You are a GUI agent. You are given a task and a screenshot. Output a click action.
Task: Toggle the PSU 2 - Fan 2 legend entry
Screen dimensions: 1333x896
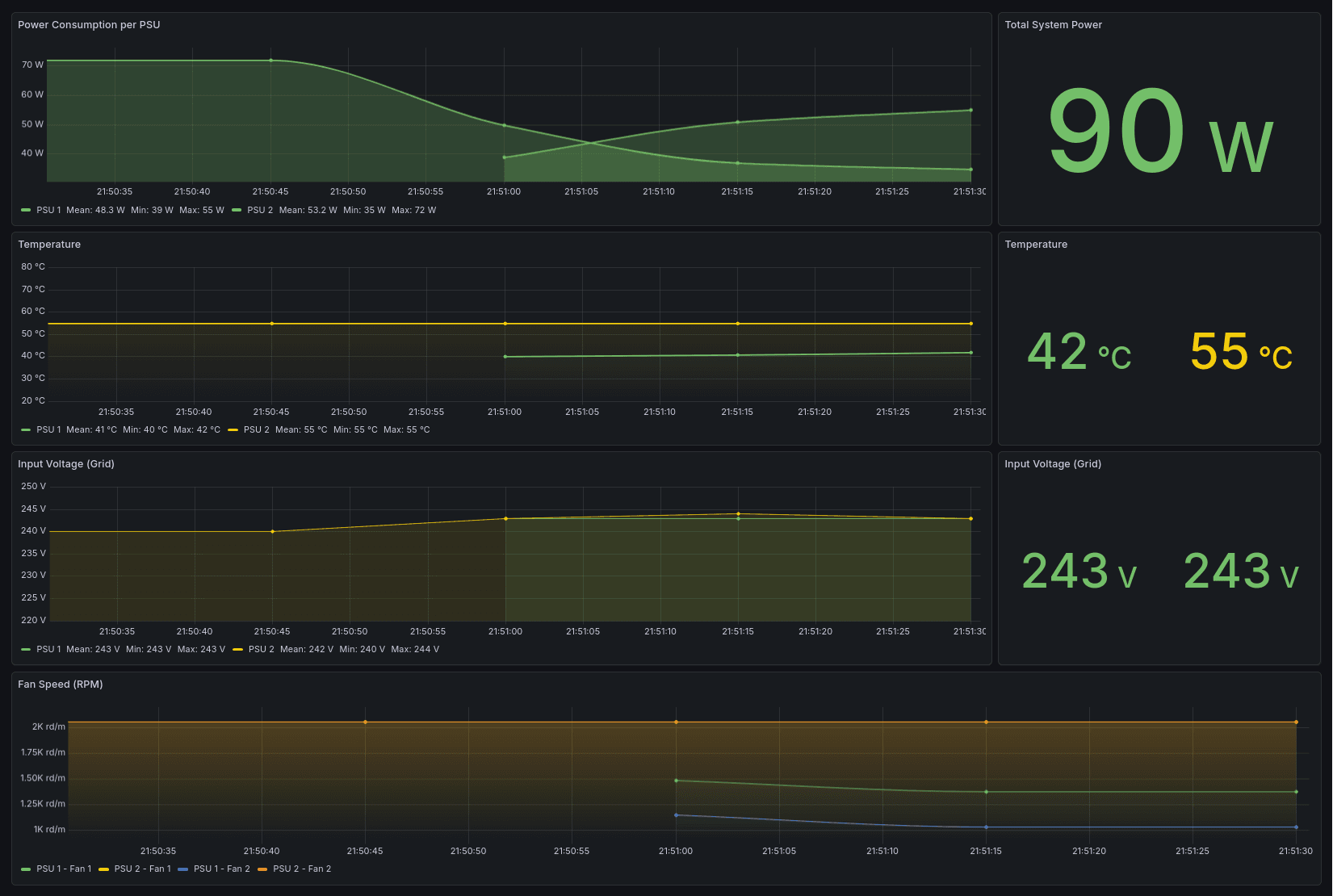coord(302,869)
